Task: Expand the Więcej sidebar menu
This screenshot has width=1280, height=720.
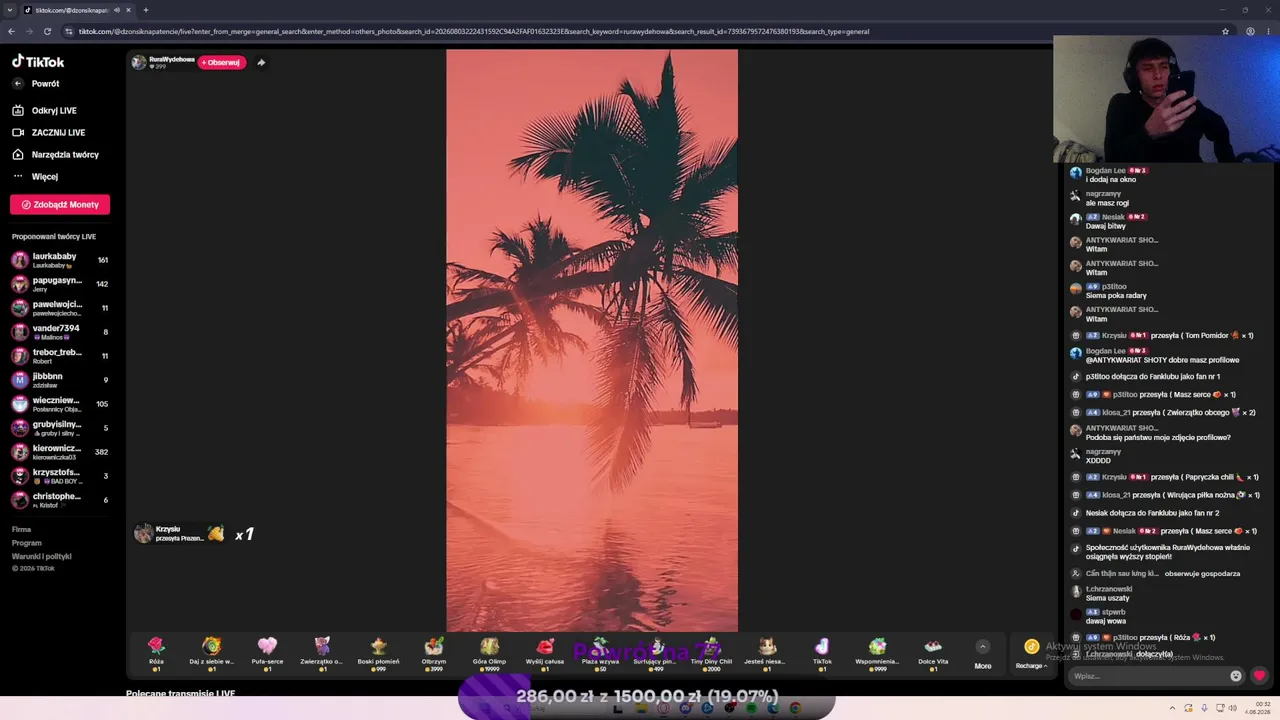Action: pyautogui.click(x=36, y=177)
